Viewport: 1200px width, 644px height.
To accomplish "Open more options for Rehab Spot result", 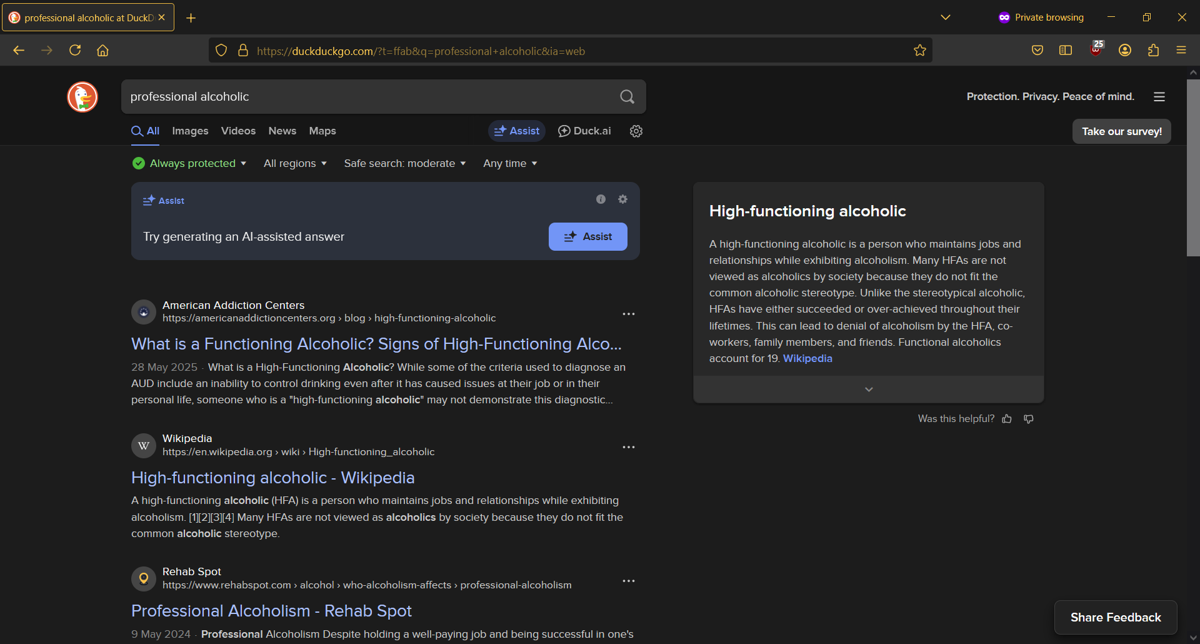I will pyautogui.click(x=628, y=580).
